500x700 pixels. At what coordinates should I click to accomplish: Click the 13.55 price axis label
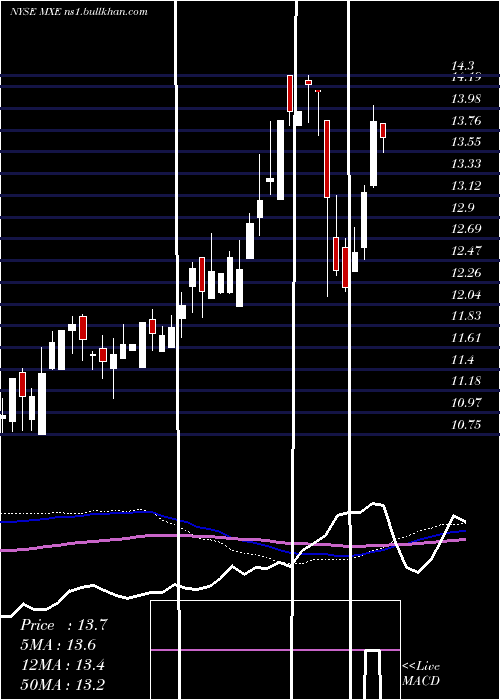(x=466, y=142)
